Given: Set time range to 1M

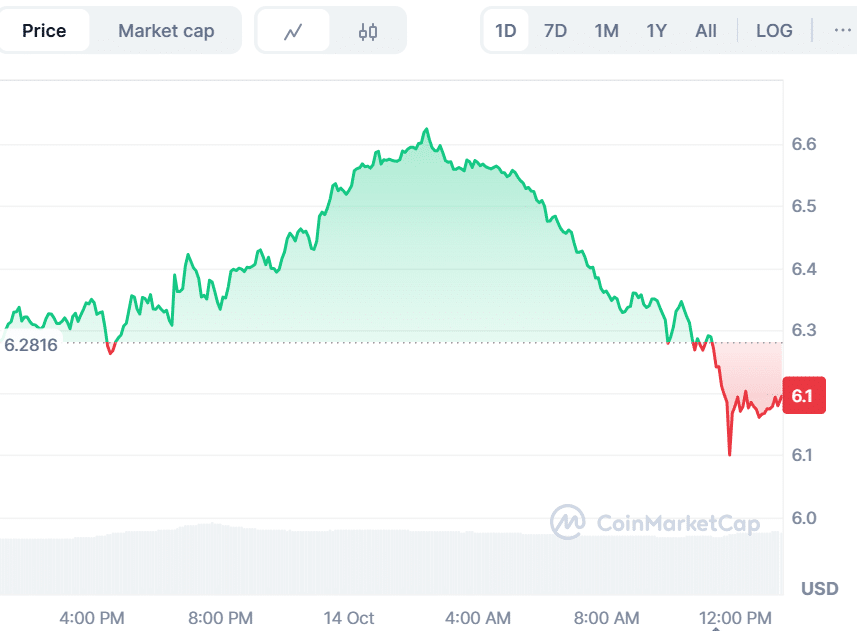Looking at the screenshot, I should point(606,31).
